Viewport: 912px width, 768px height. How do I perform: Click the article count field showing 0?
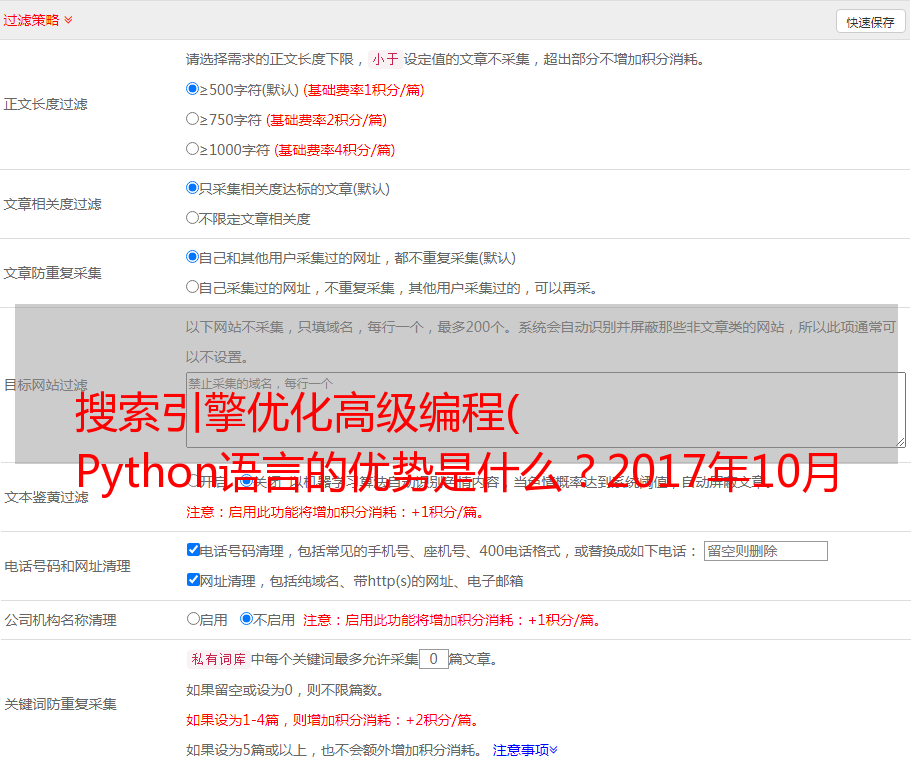pyautogui.click(x=433, y=659)
